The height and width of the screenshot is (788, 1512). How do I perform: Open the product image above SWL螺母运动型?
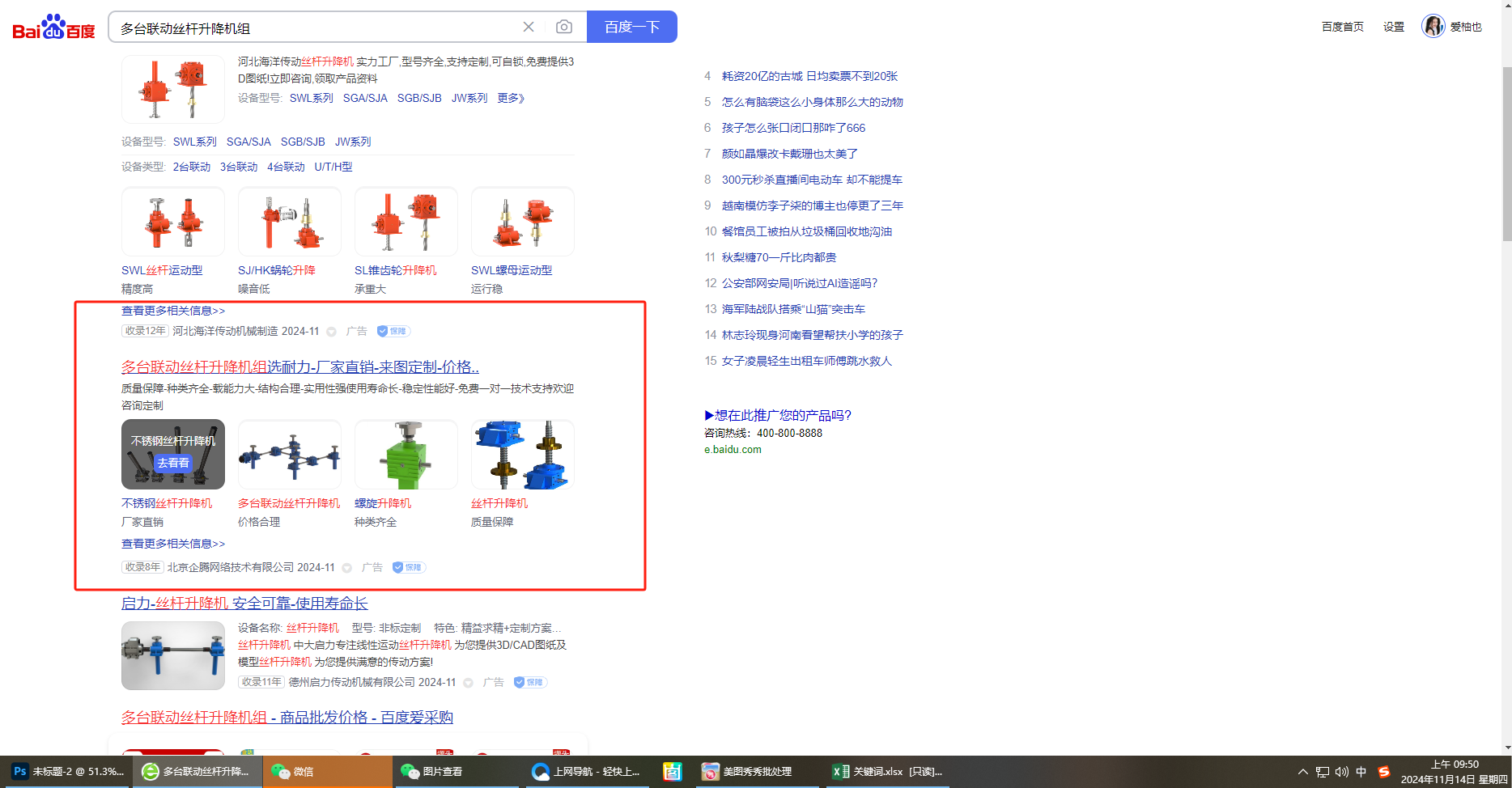click(x=523, y=222)
